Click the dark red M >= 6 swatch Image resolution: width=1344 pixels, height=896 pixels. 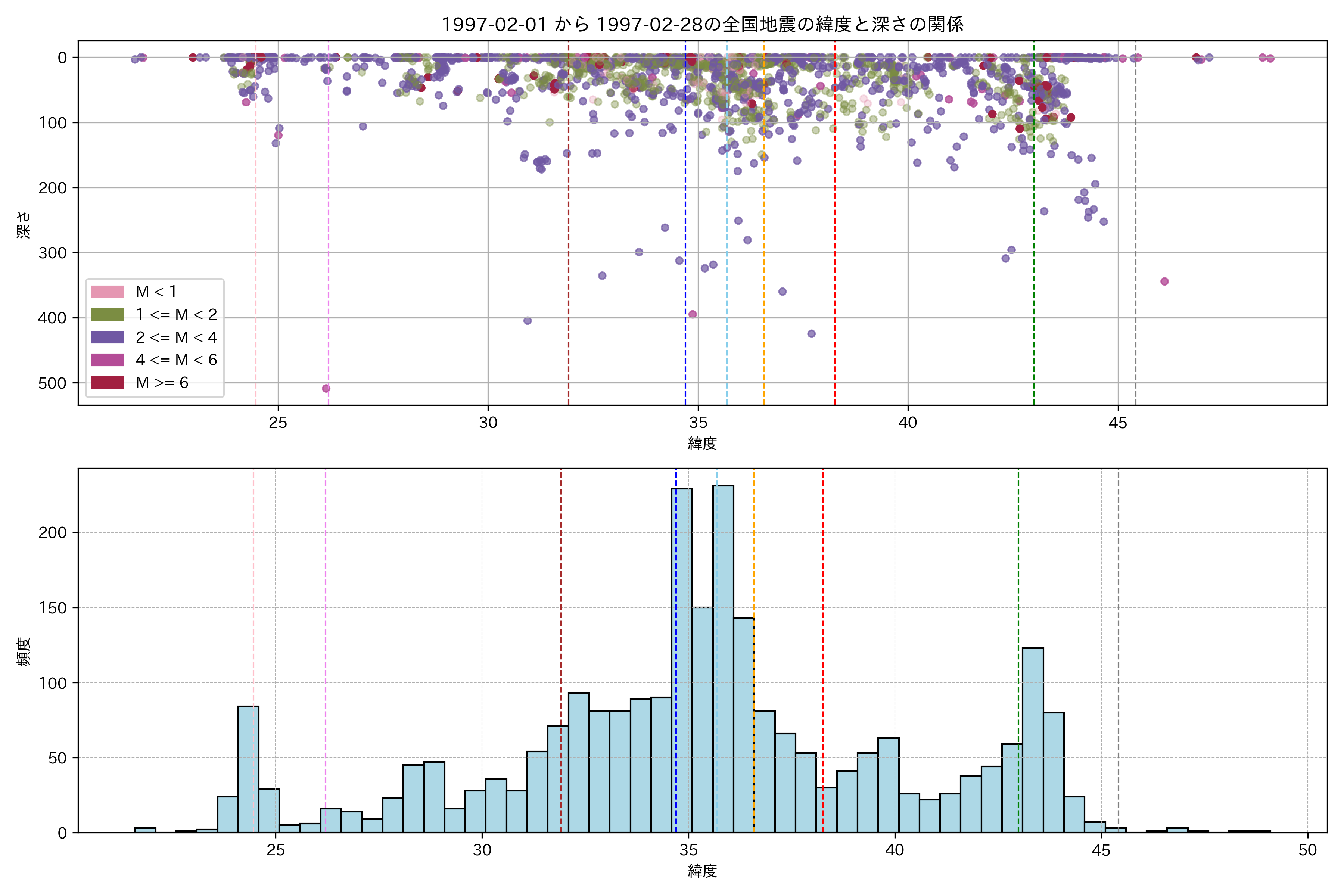(x=108, y=382)
